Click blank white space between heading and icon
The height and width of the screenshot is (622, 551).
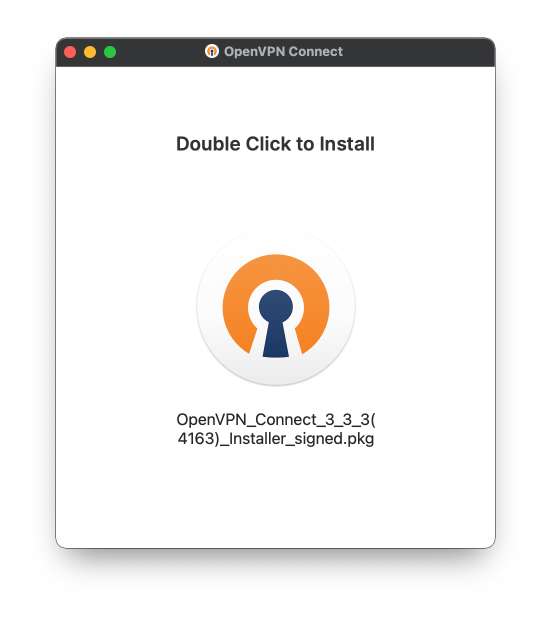tap(276, 190)
